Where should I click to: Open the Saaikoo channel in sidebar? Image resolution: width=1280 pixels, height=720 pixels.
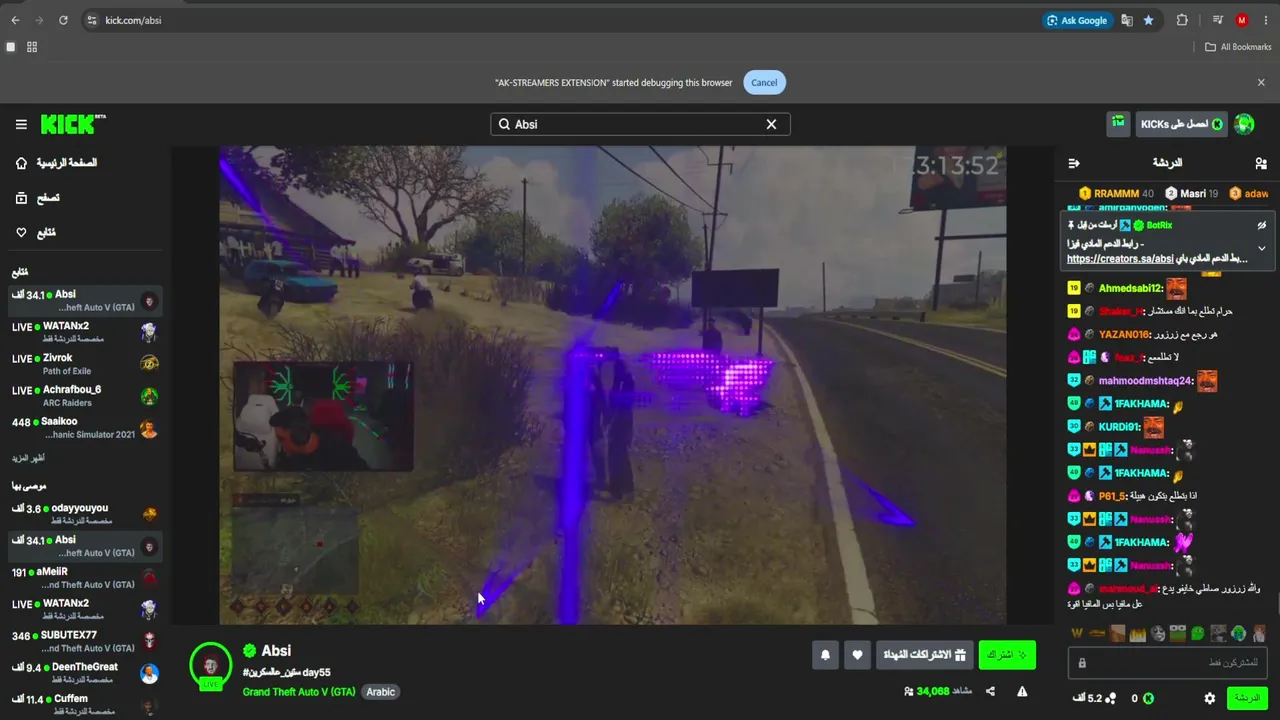(x=86, y=428)
